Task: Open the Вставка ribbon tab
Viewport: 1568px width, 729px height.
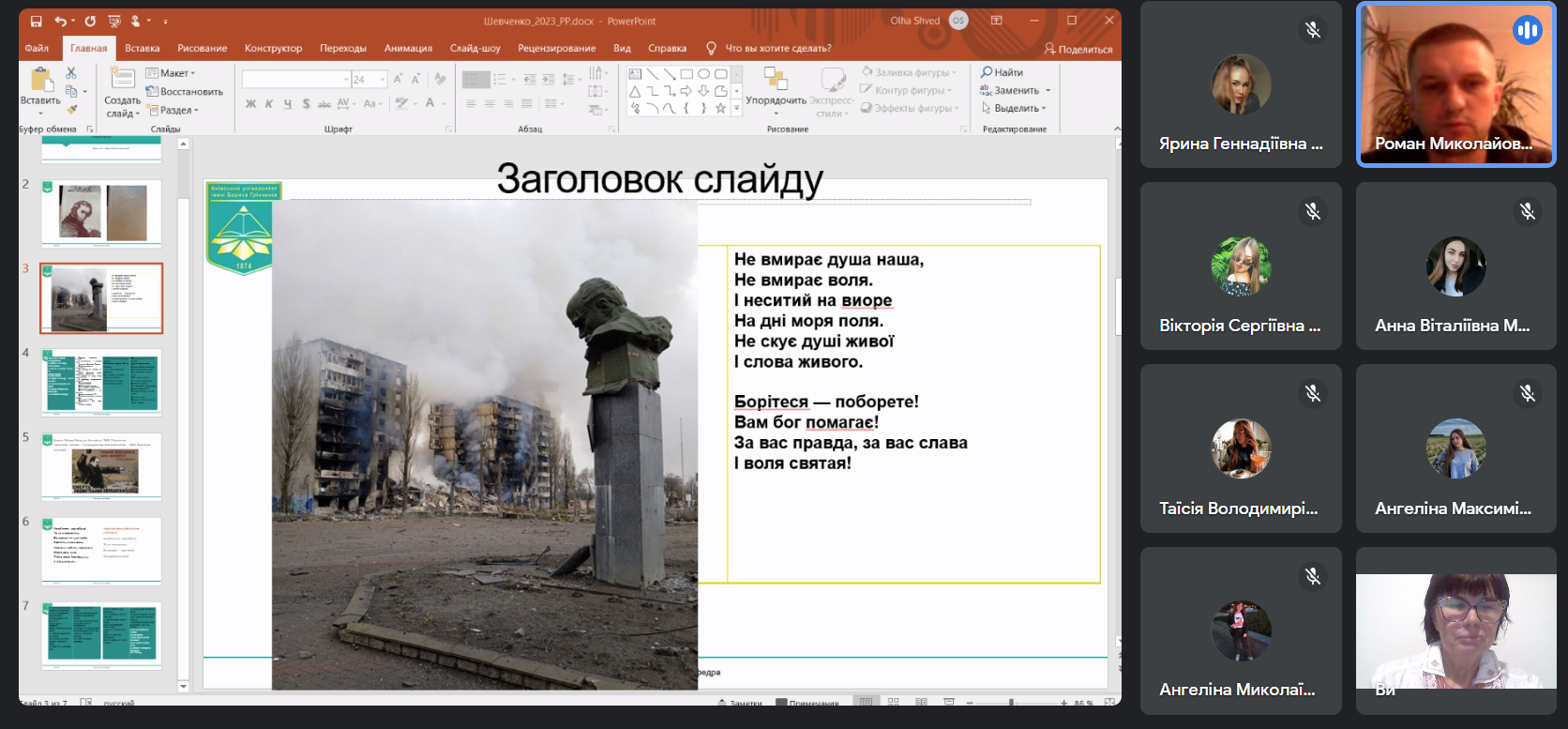Action: click(x=142, y=48)
